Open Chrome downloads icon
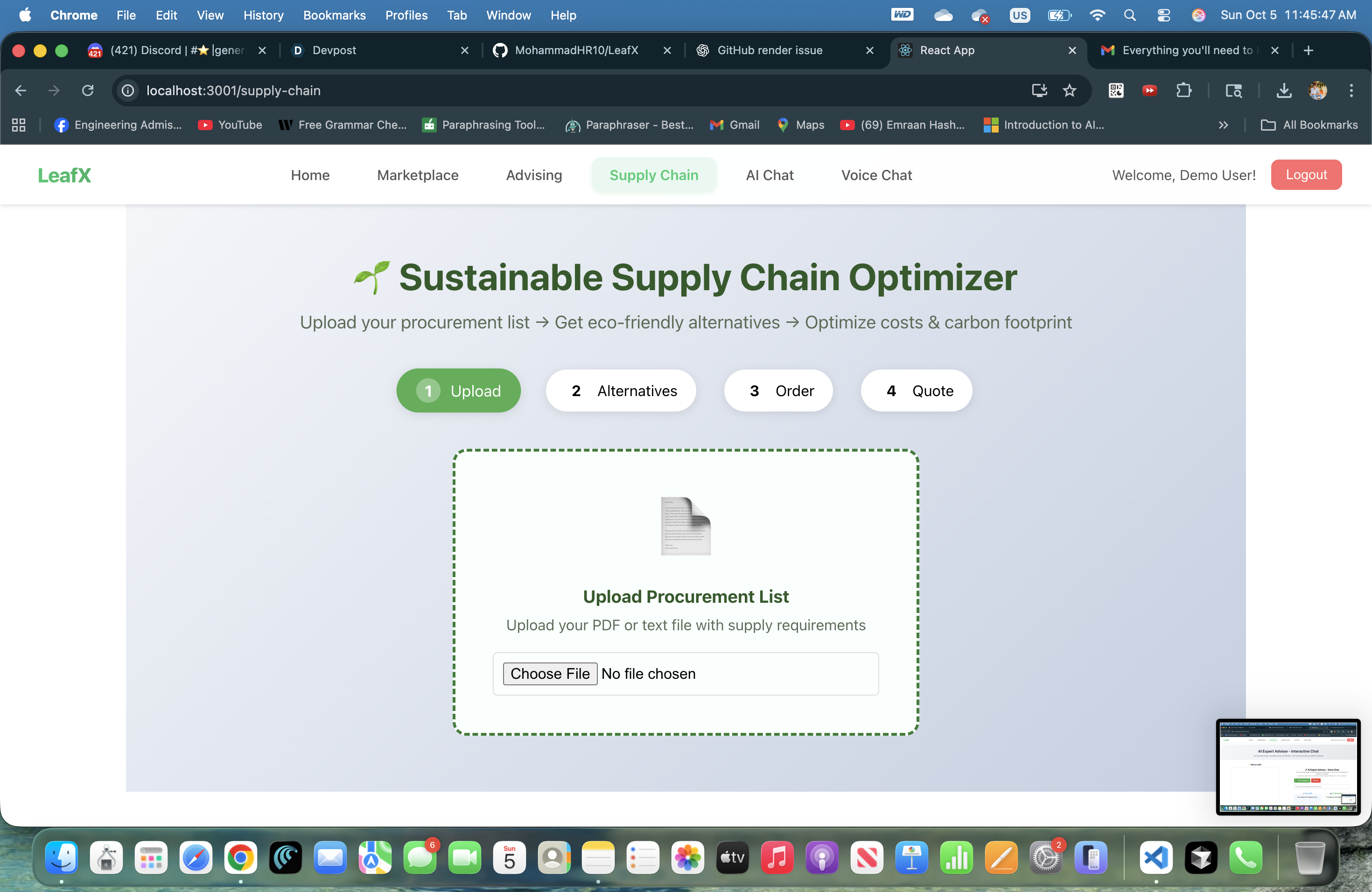 pyautogui.click(x=1284, y=91)
